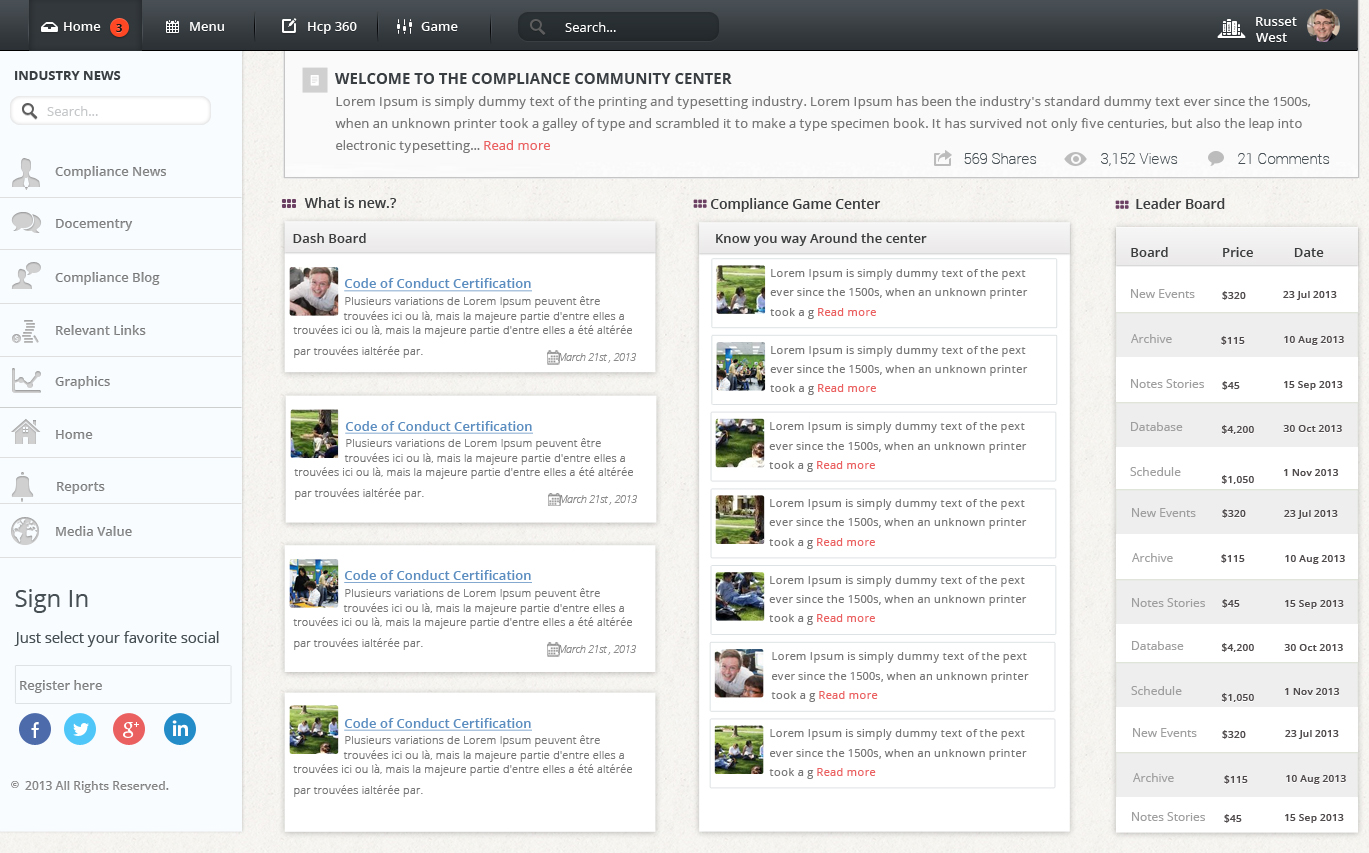Viewport: 1369px width, 853px height.
Task: Select the Graphics sidebar icon
Action: pyautogui.click(x=25, y=381)
